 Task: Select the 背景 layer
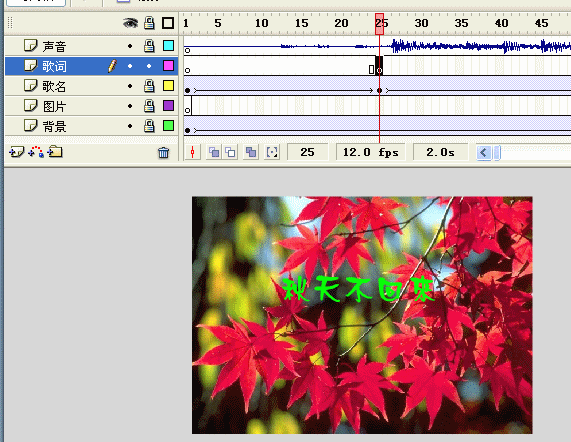pyautogui.click(x=91, y=126)
